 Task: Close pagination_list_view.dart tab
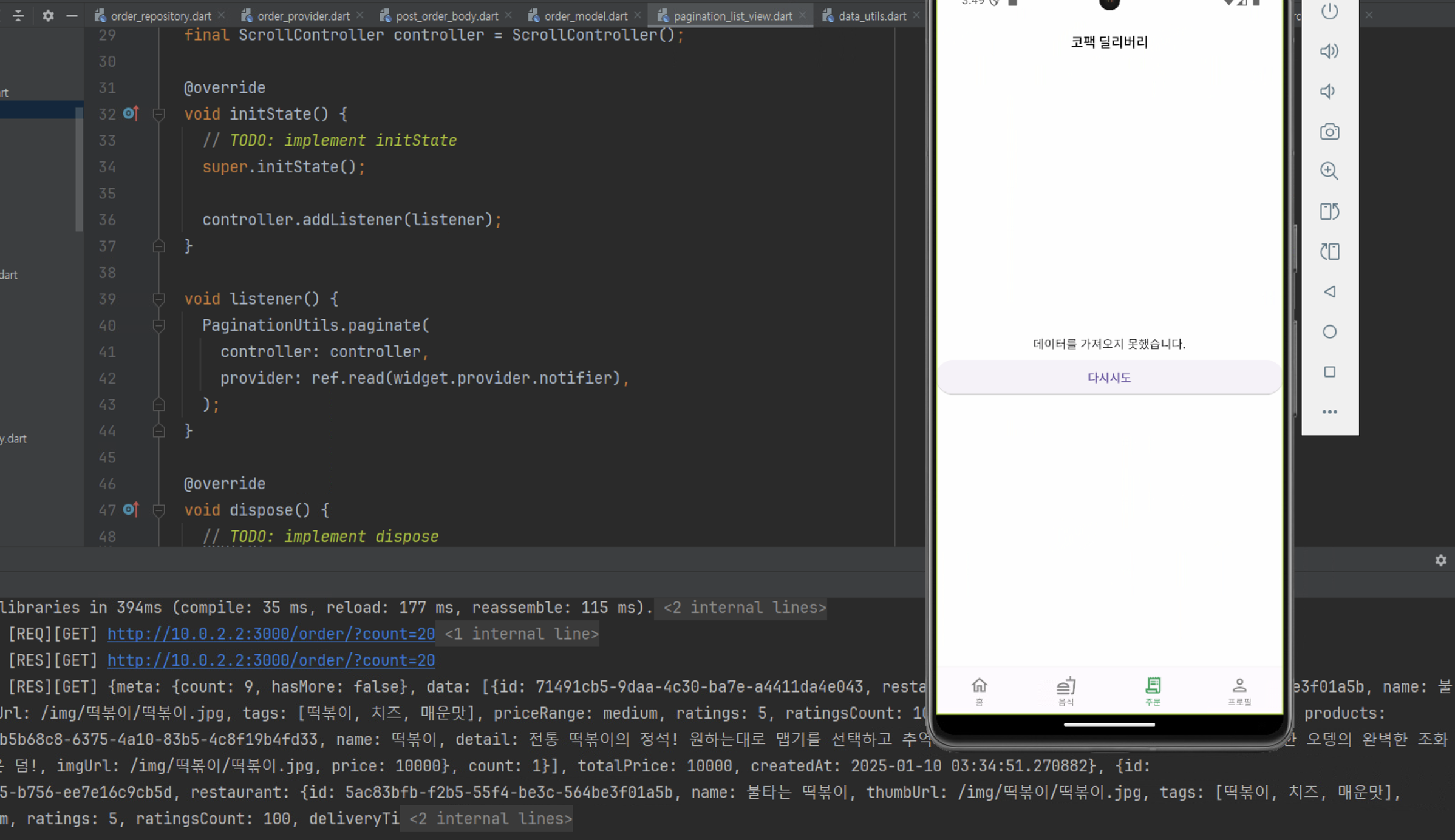point(803,15)
